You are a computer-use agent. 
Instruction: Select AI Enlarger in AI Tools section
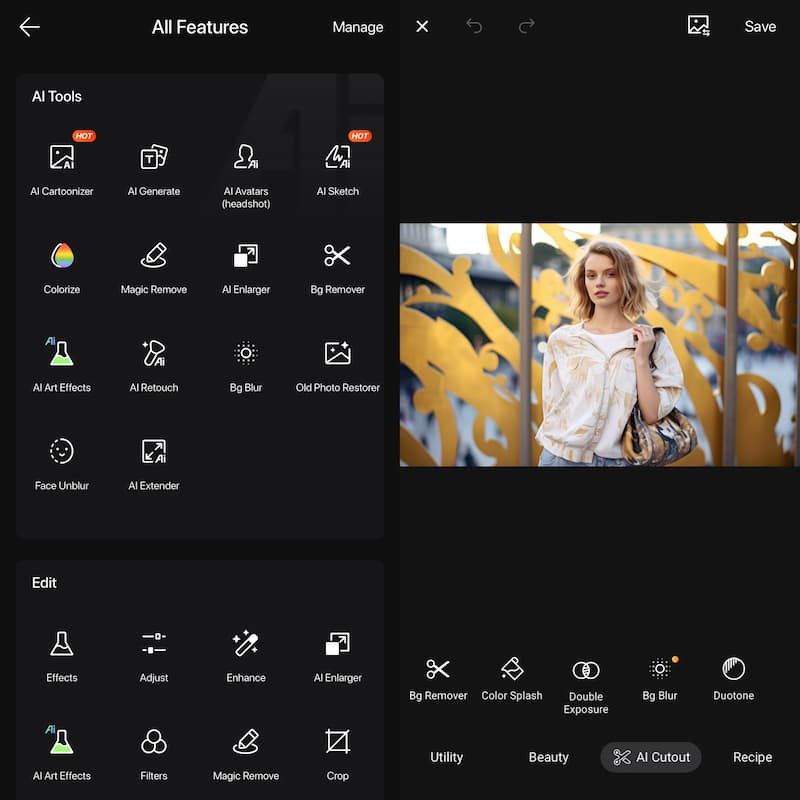(246, 269)
